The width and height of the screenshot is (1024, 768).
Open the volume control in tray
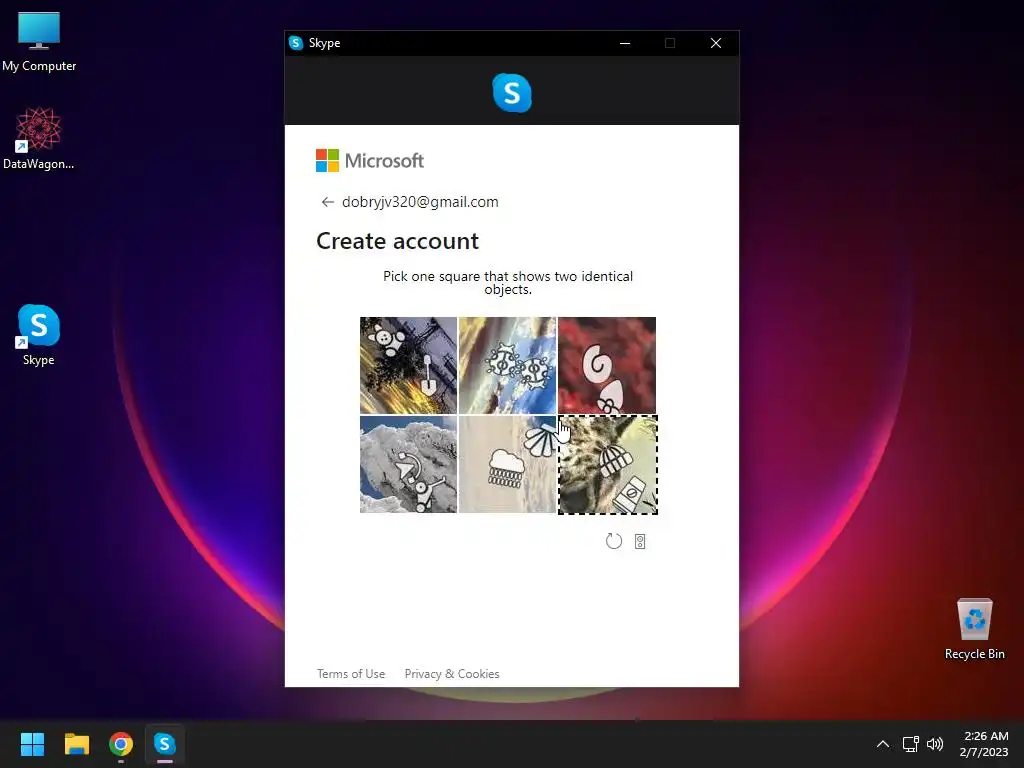click(935, 744)
